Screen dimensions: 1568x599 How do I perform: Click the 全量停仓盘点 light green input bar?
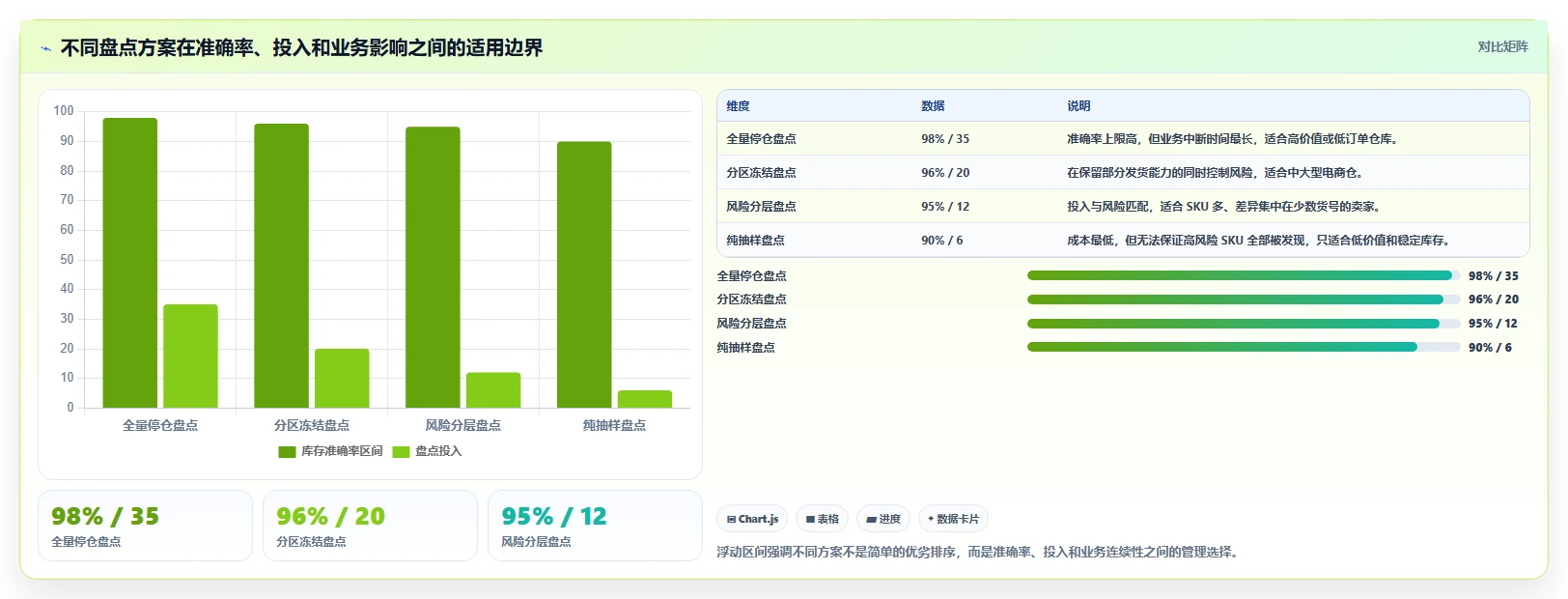[190, 357]
